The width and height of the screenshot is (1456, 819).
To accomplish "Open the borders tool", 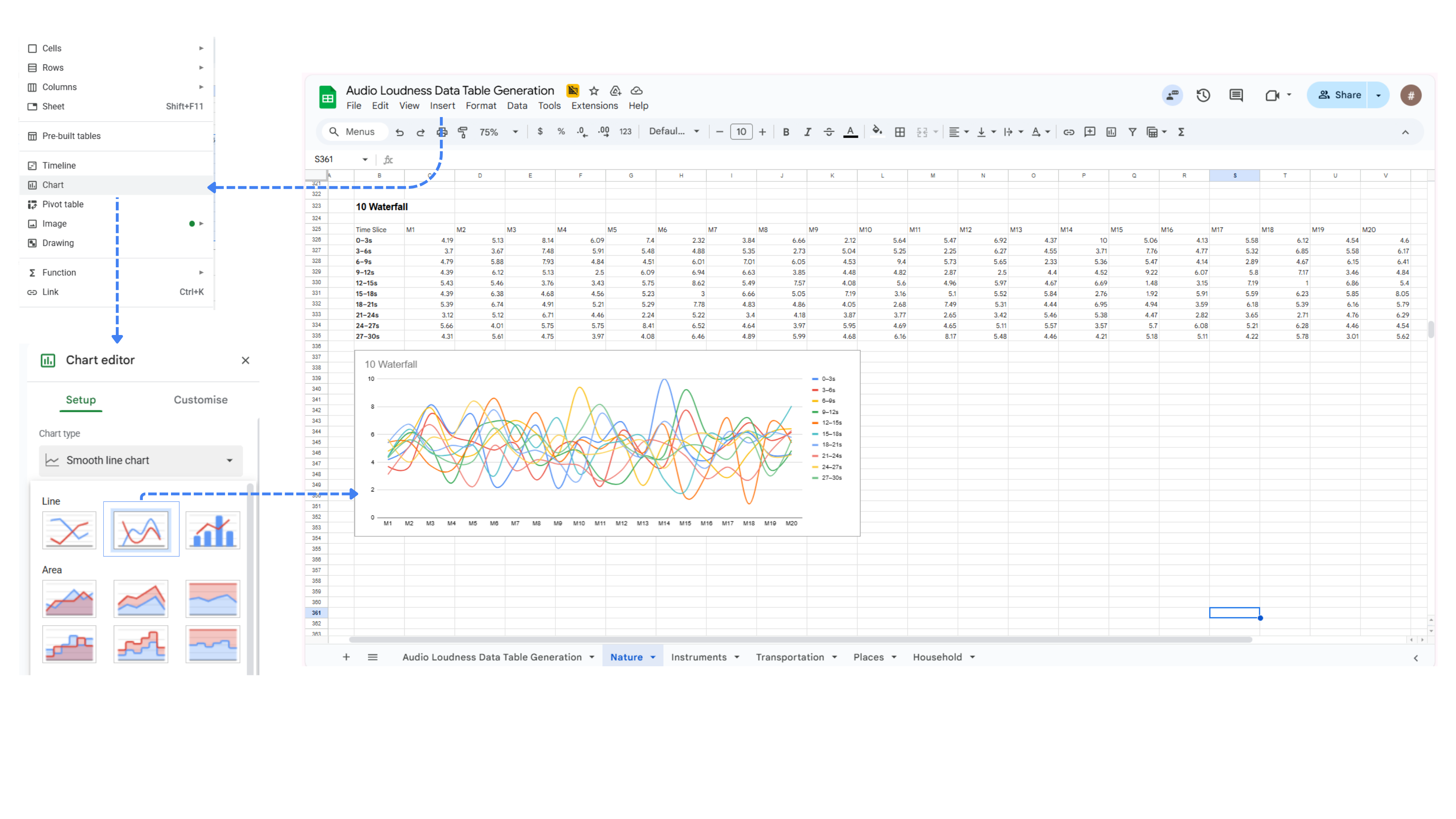I will 900,132.
